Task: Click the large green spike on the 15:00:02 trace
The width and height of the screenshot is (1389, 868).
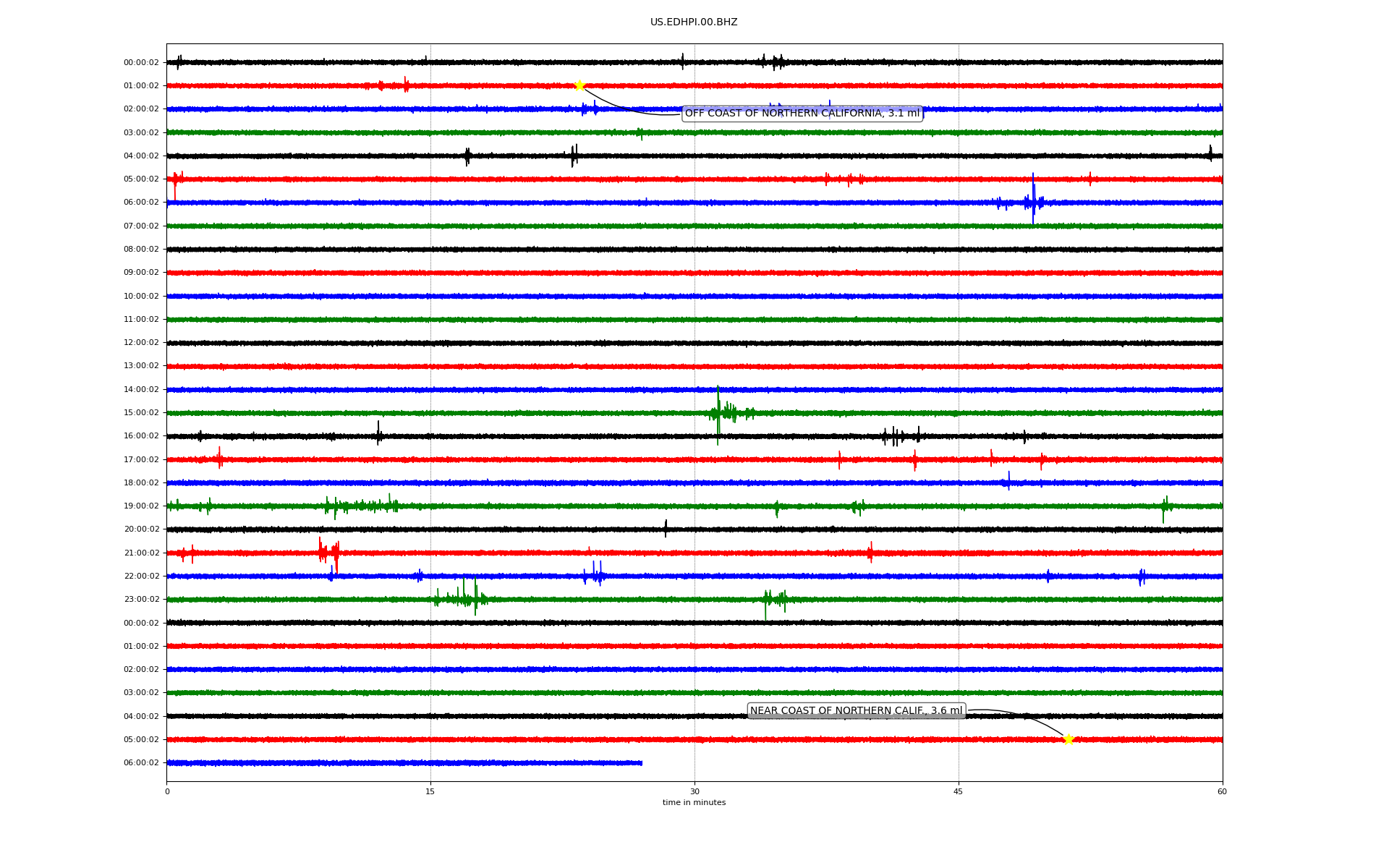Action: coord(718,414)
